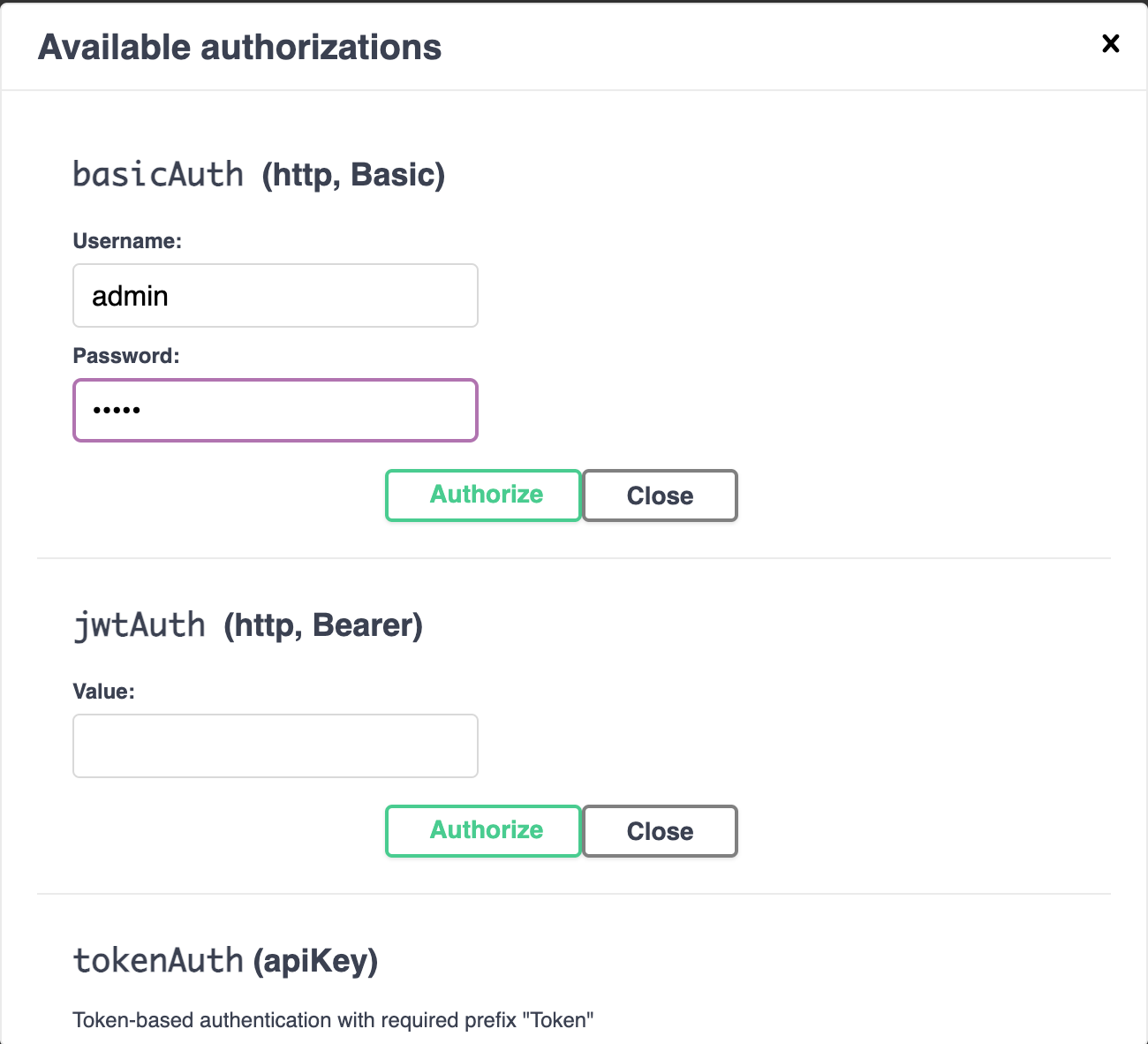
Task: Click the (http, Bearer) scheme text
Action: [x=323, y=625]
